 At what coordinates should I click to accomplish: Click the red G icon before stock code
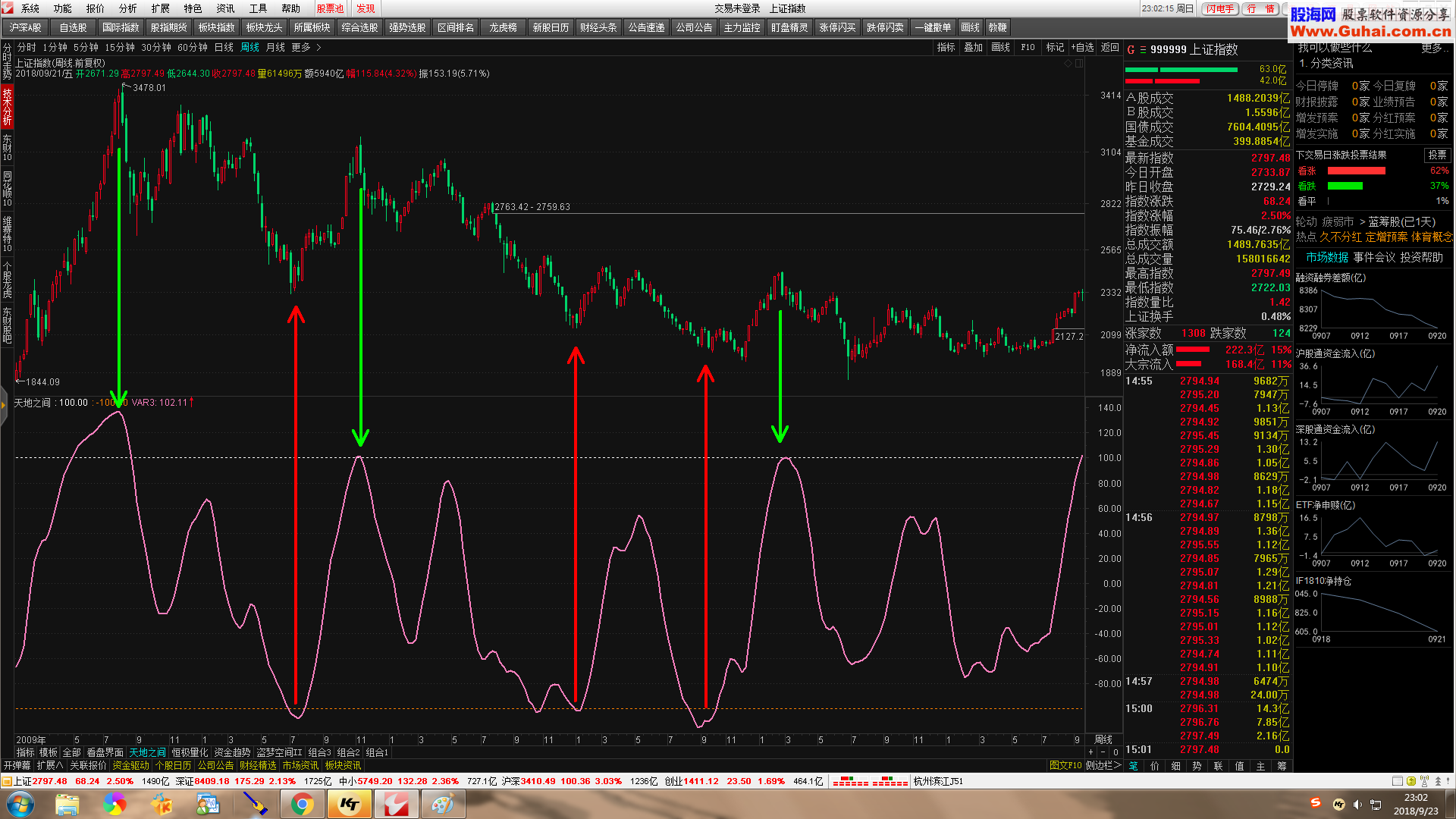pyautogui.click(x=1131, y=50)
